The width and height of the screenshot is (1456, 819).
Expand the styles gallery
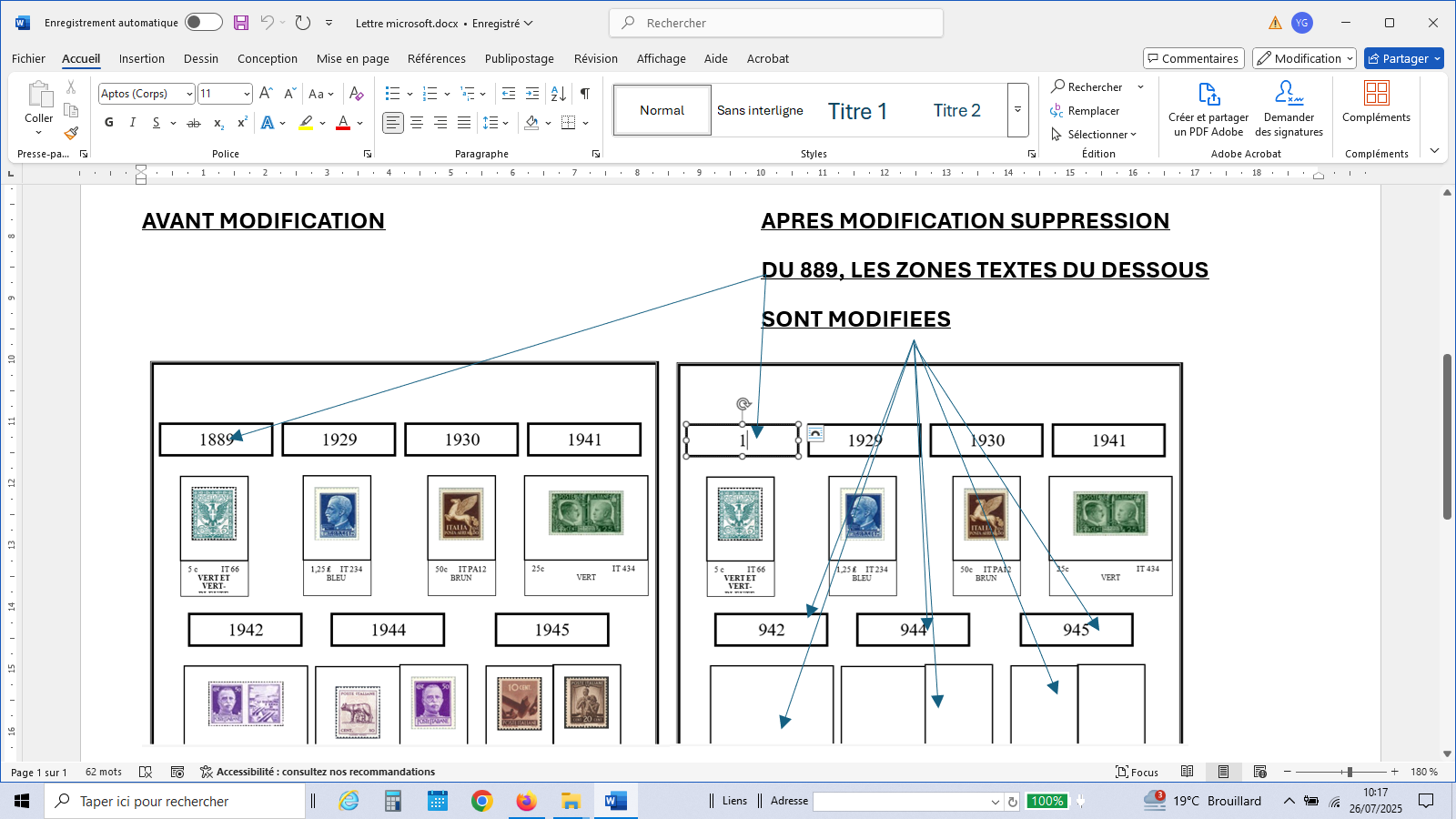pyautogui.click(x=1017, y=110)
